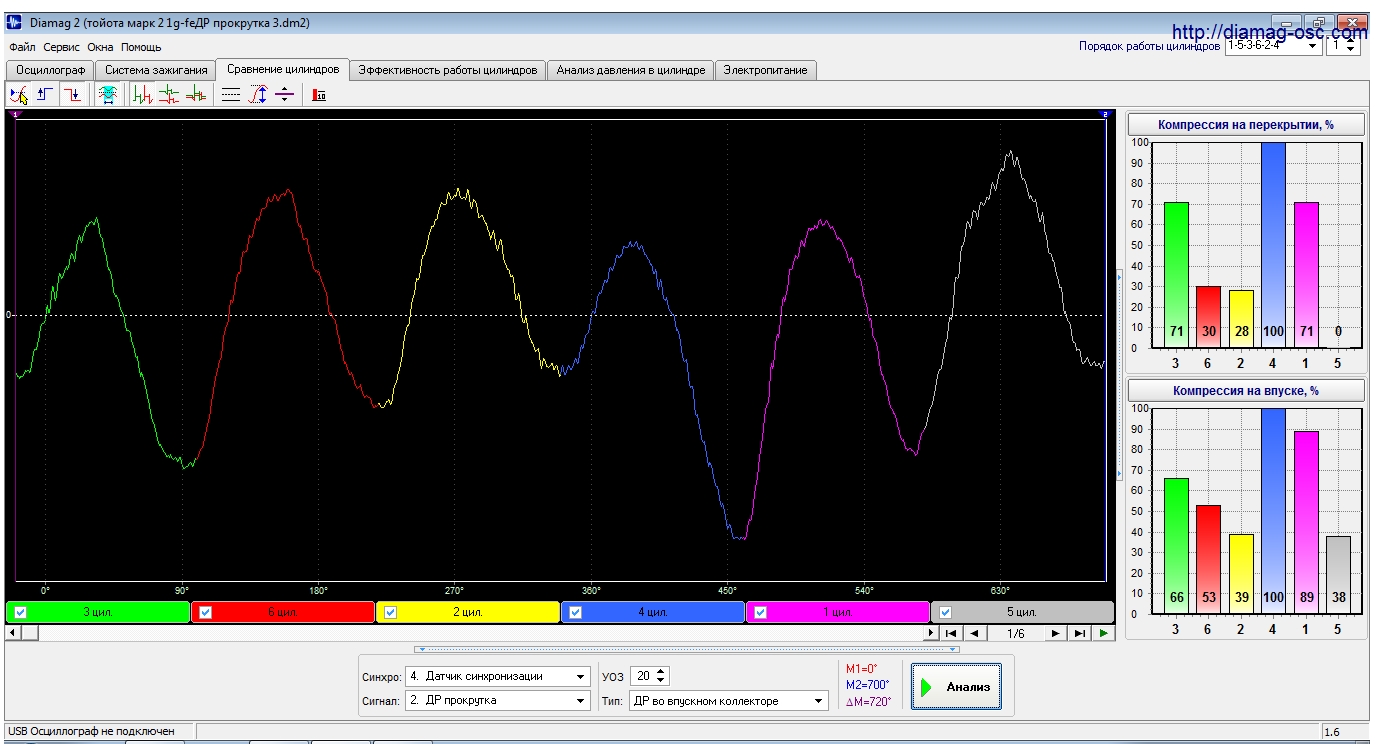This screenshot has width=1382, height=744.
Task: Toggle the cyan signal filter icon
Action: pyautogui.click(x=107, y=95)
